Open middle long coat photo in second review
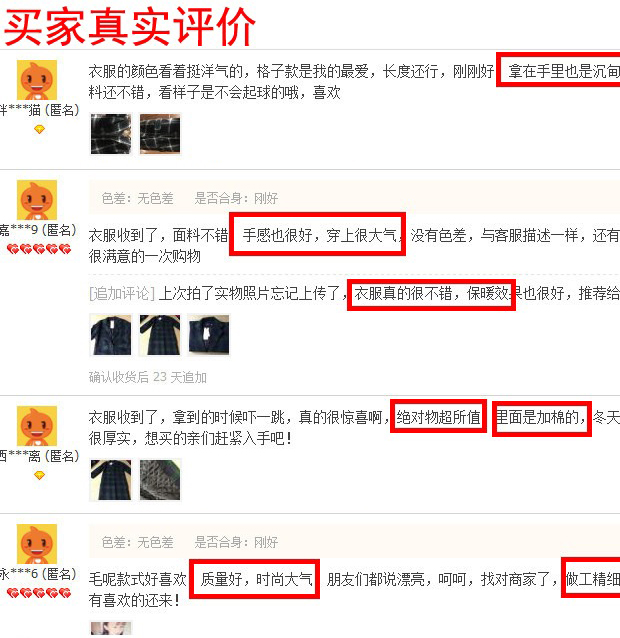The height and width of the screenshot is (638, 620). tap(160, 335)
